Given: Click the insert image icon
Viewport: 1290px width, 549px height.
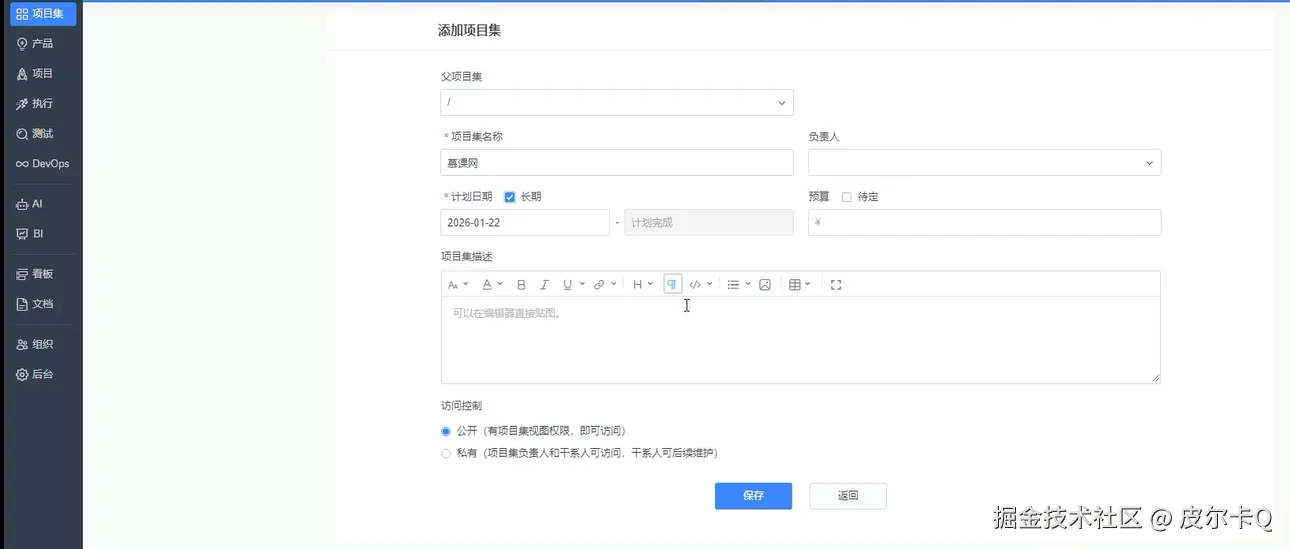Looking at the screenshot, I should 765,285.
